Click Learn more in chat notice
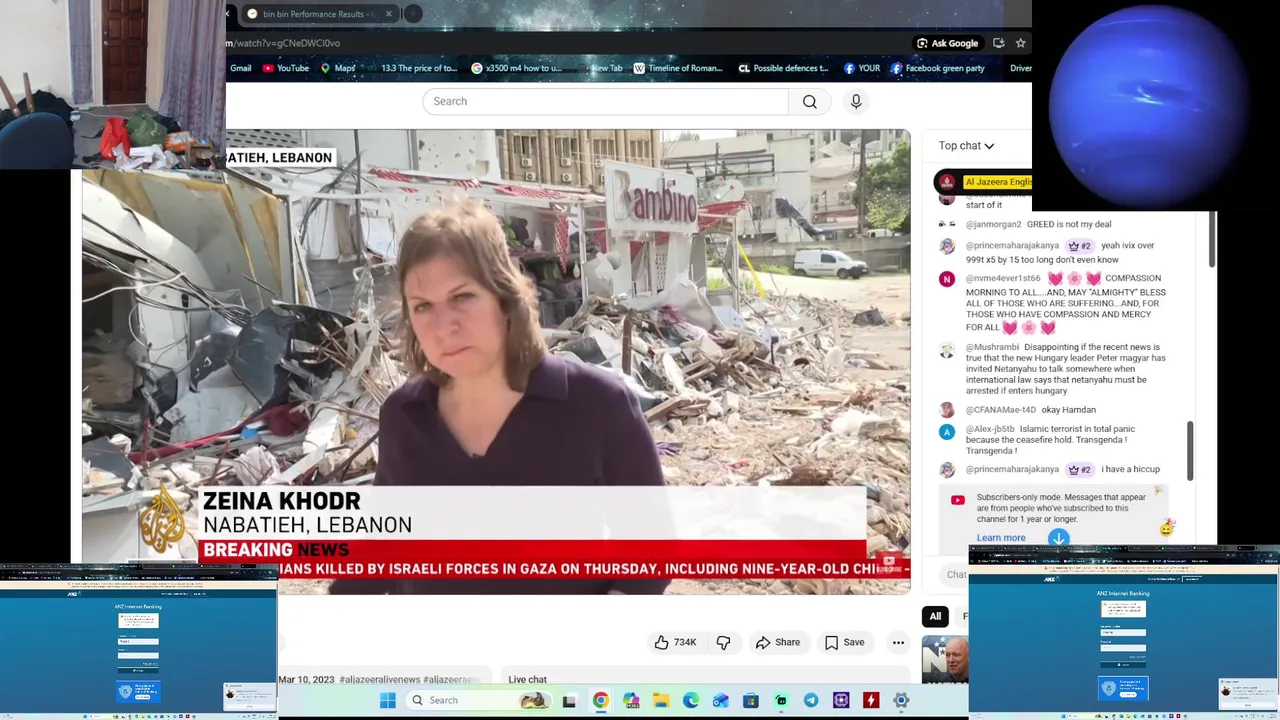This screenshot has width=1280, height=720. point(1001,538)
